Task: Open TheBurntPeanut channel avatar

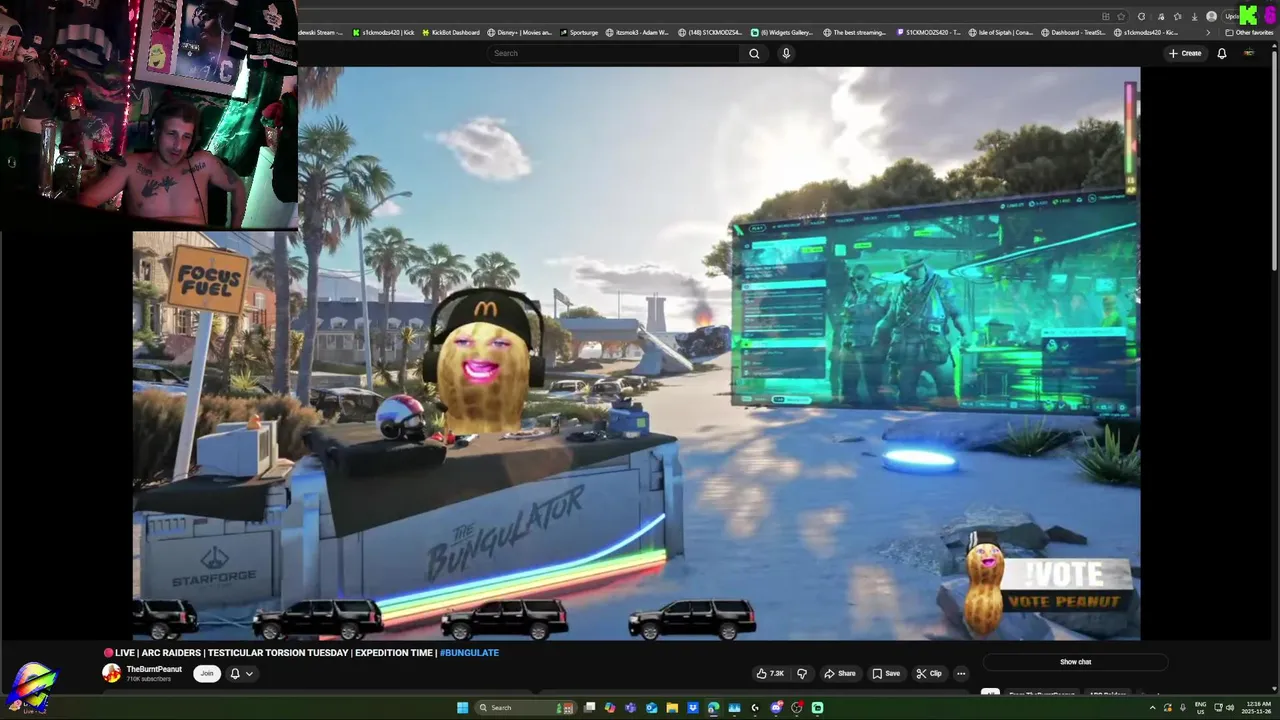Action: [x=111, y=673]
